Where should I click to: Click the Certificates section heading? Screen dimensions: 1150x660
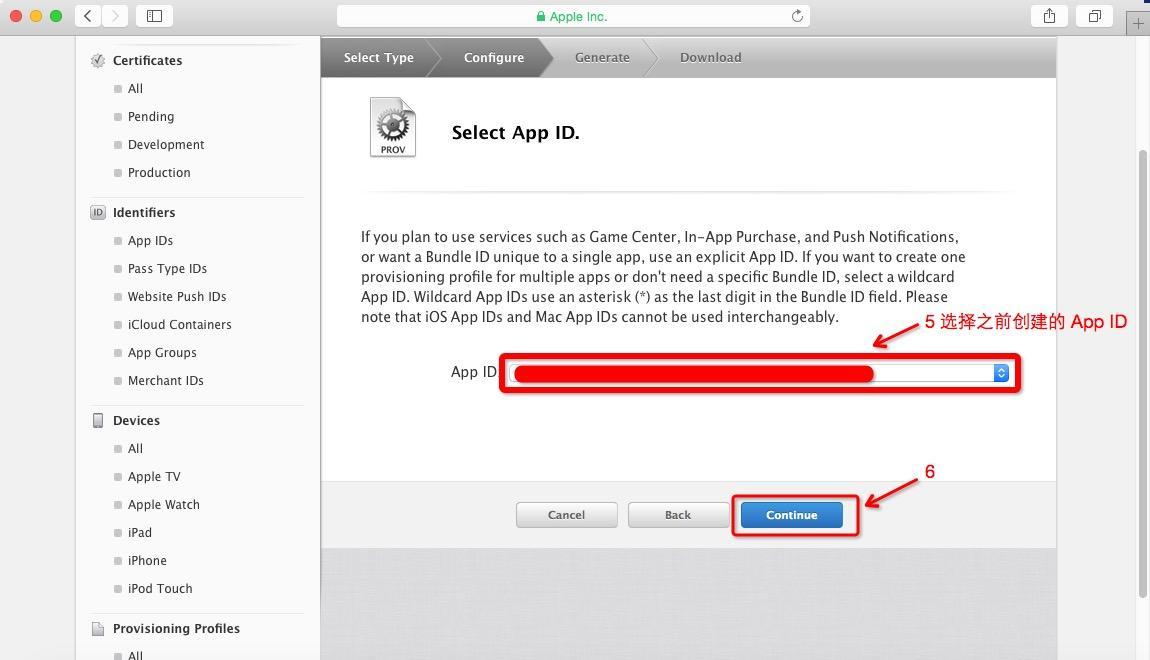147,61
